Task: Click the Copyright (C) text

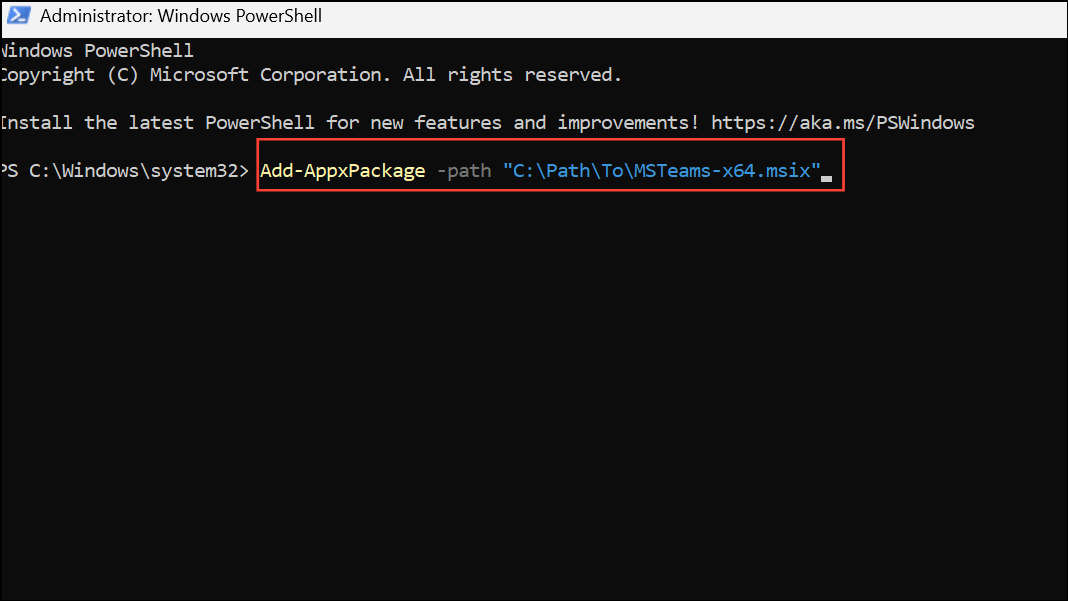Action: click(x=69, y=75)
